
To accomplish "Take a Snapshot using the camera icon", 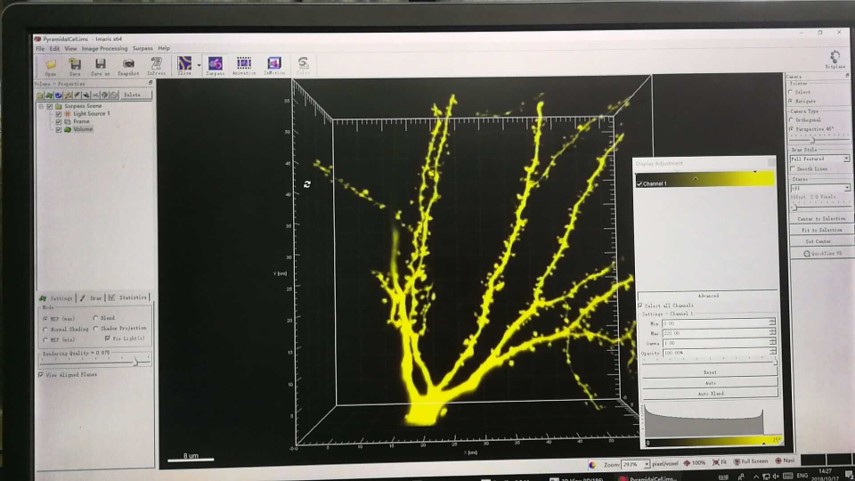I will pyautogui.click(x=128, y=65).
